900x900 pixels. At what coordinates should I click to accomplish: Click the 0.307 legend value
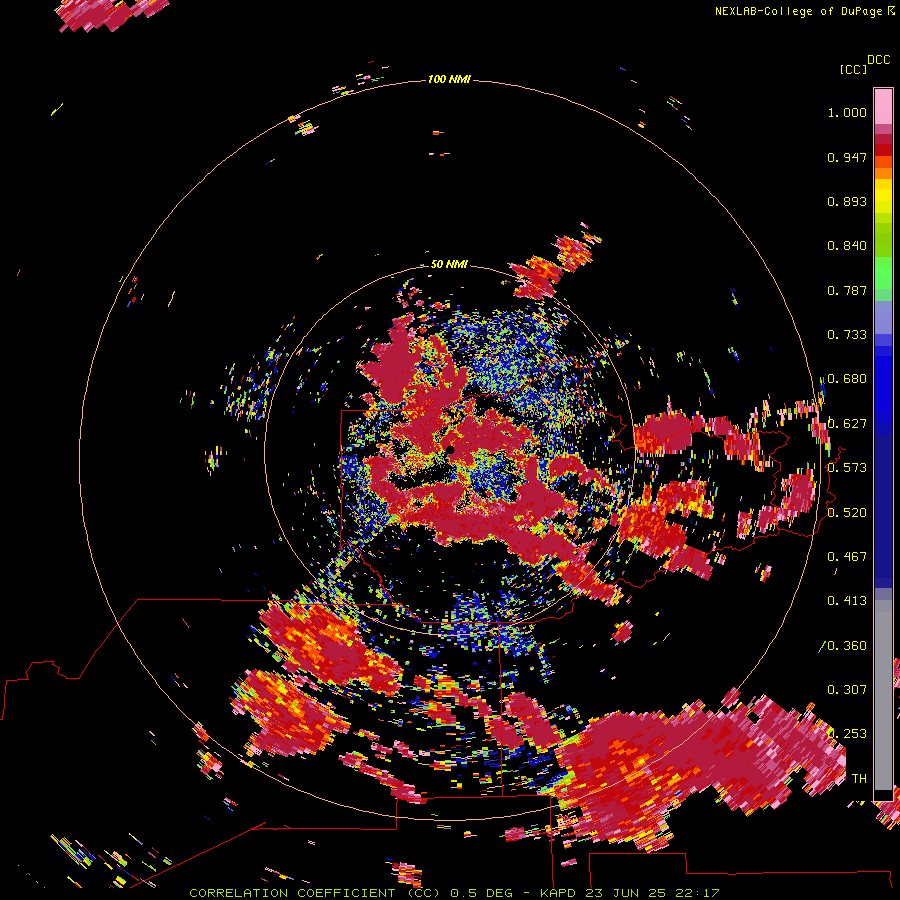click(847, 690)
